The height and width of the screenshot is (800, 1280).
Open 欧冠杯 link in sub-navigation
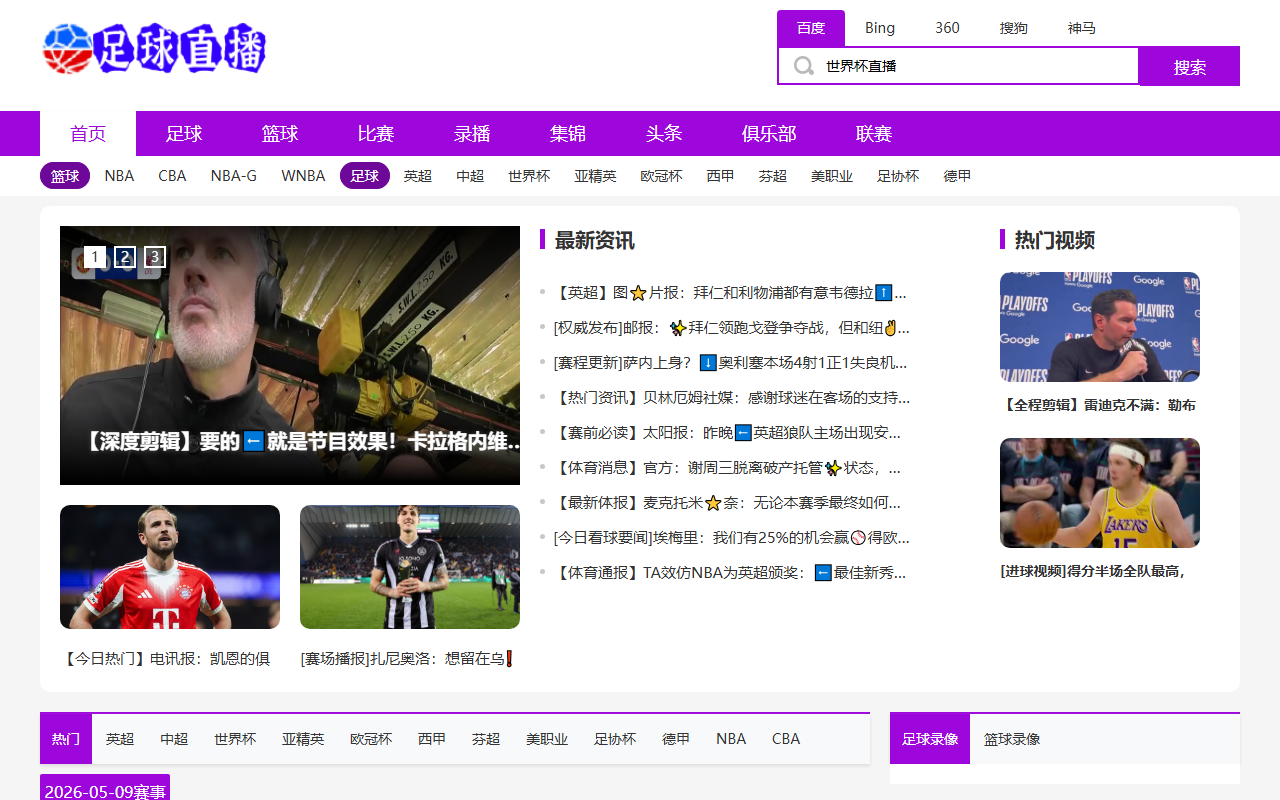[662, 176]
